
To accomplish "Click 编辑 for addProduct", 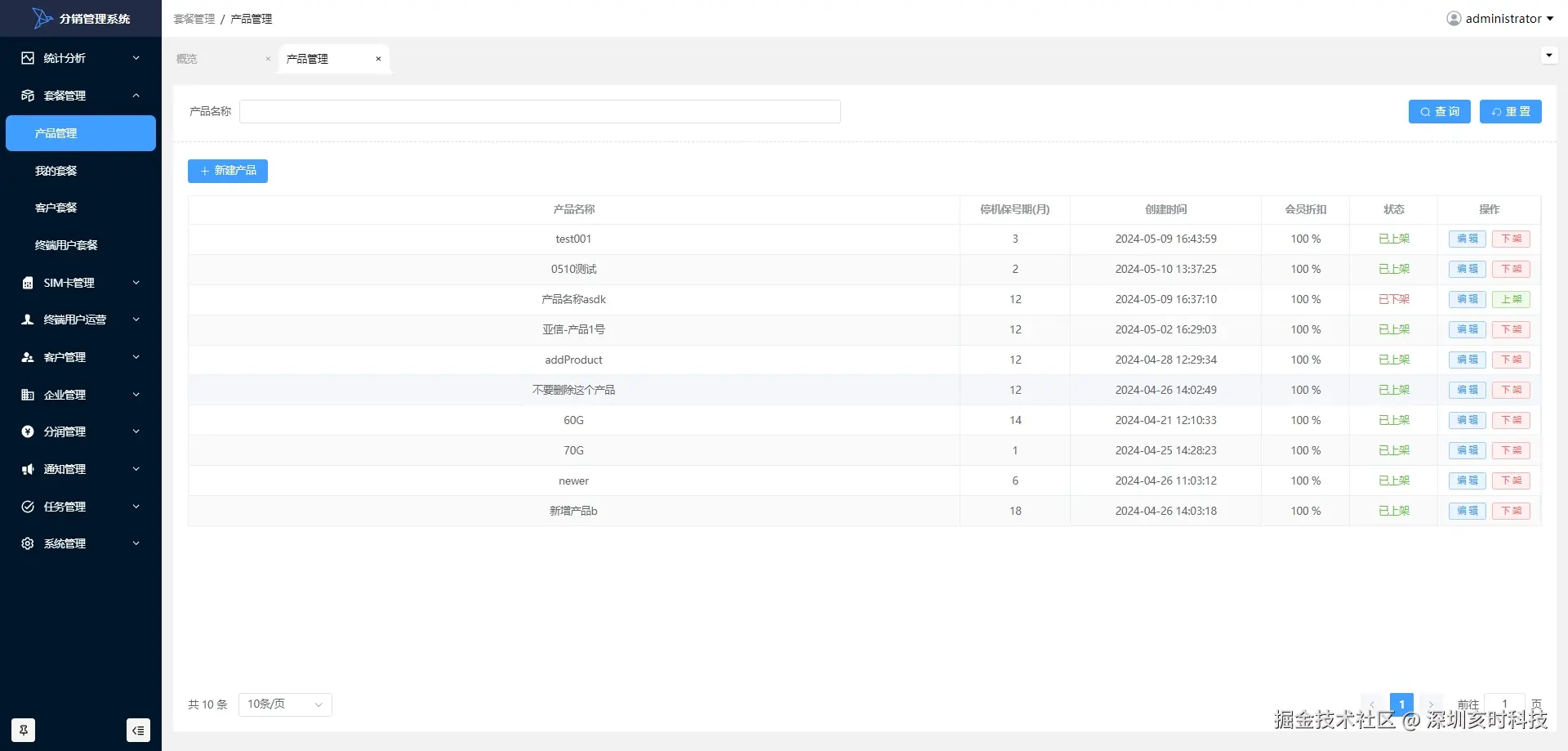I will 1468,360.
